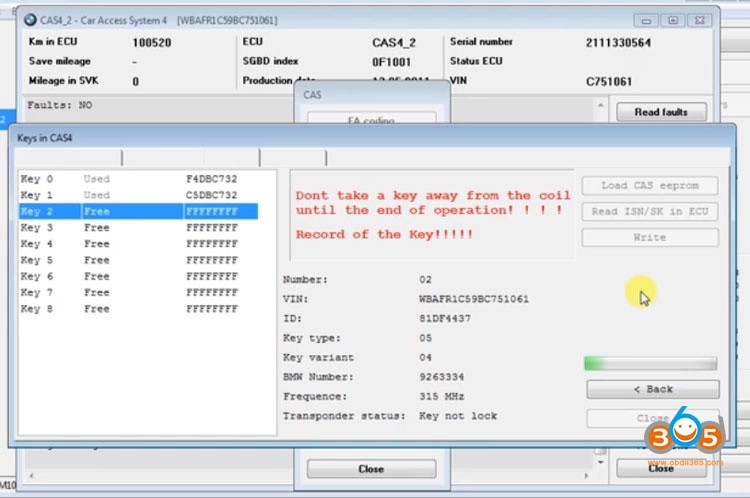750x498 pixels.
Task: Select the Key 0 row in key list
Action: click(139, 179)
